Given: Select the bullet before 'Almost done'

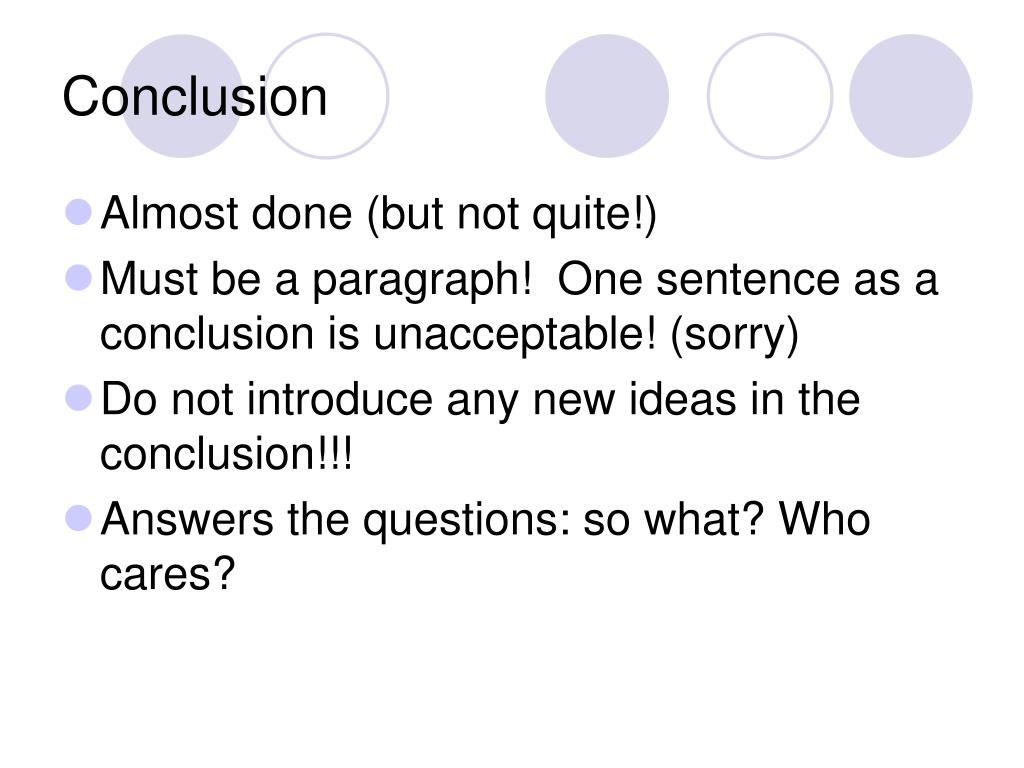Looking at the screenshot, I should pos(79,212).
